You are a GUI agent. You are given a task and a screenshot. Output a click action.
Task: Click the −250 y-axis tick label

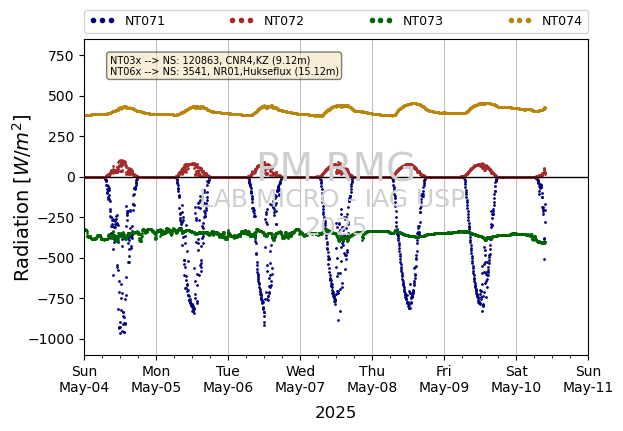[x=56, y=218]
